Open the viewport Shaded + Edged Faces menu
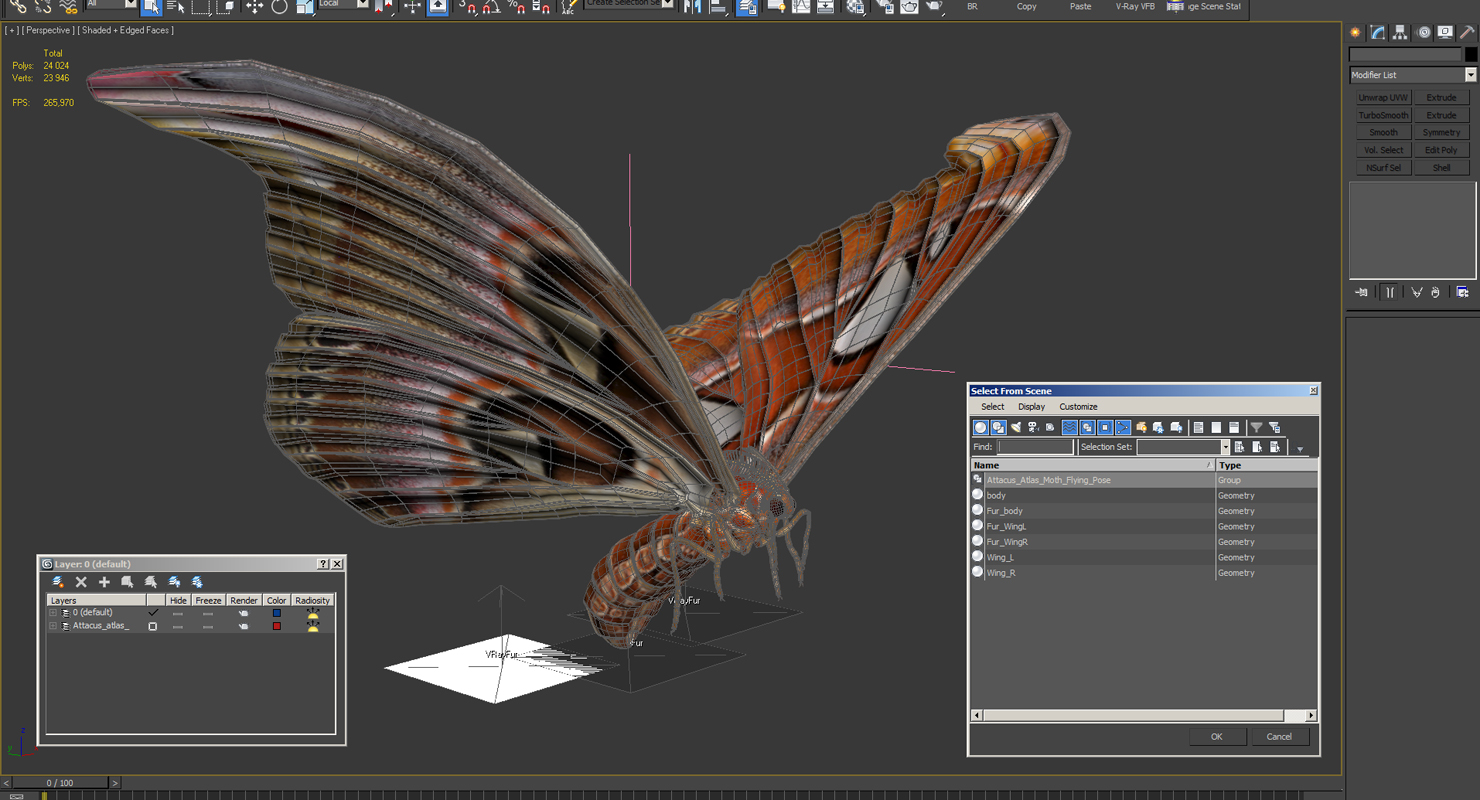1480x800 pixels. (127, 30)
